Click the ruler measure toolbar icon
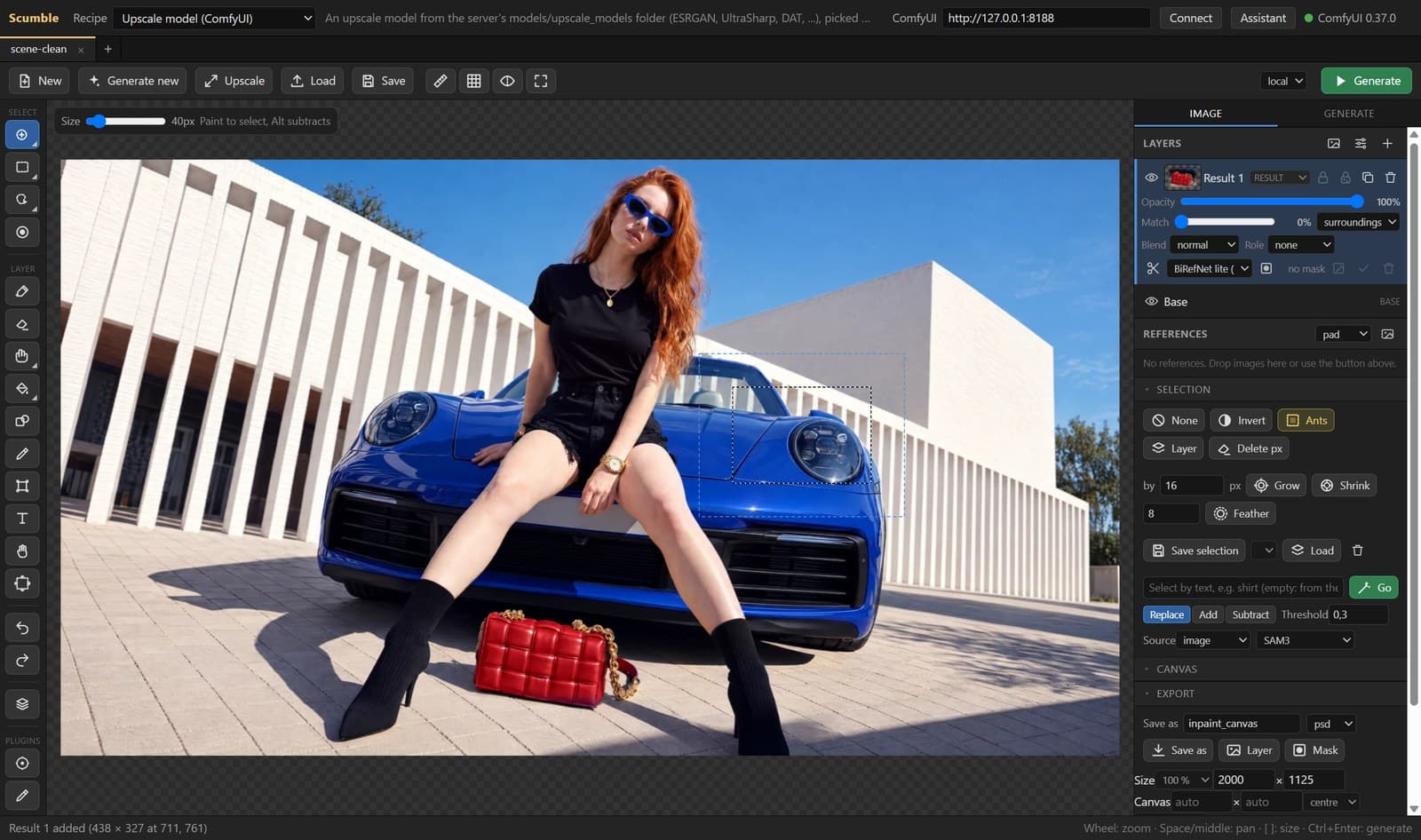 click(x=441, y=81)
